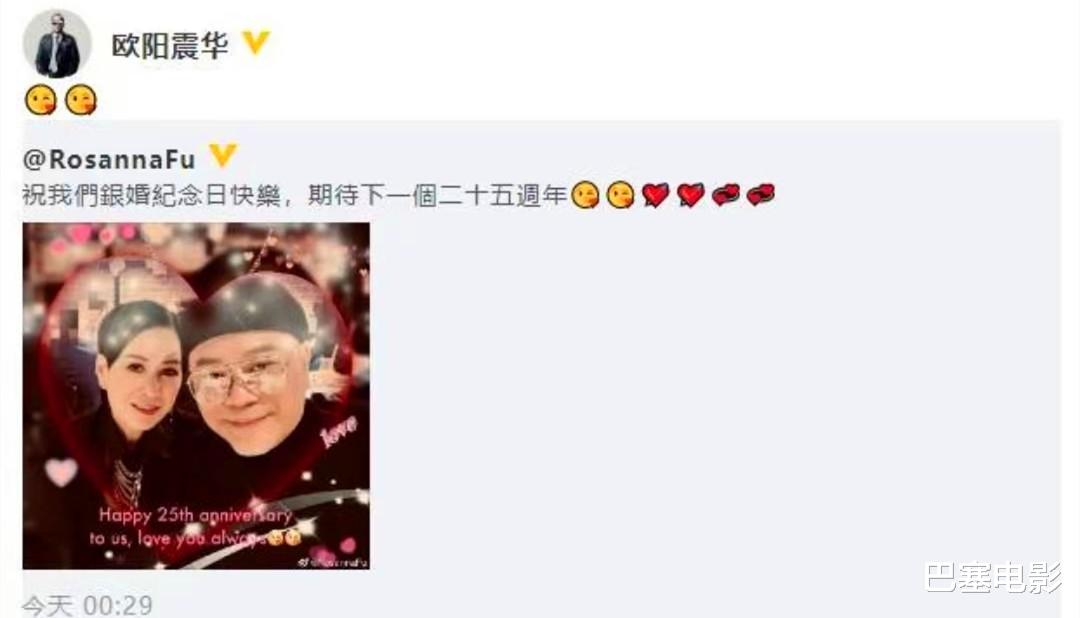
Task: Click second kissing emoji under avatar
Action: (x=81, y=100)
